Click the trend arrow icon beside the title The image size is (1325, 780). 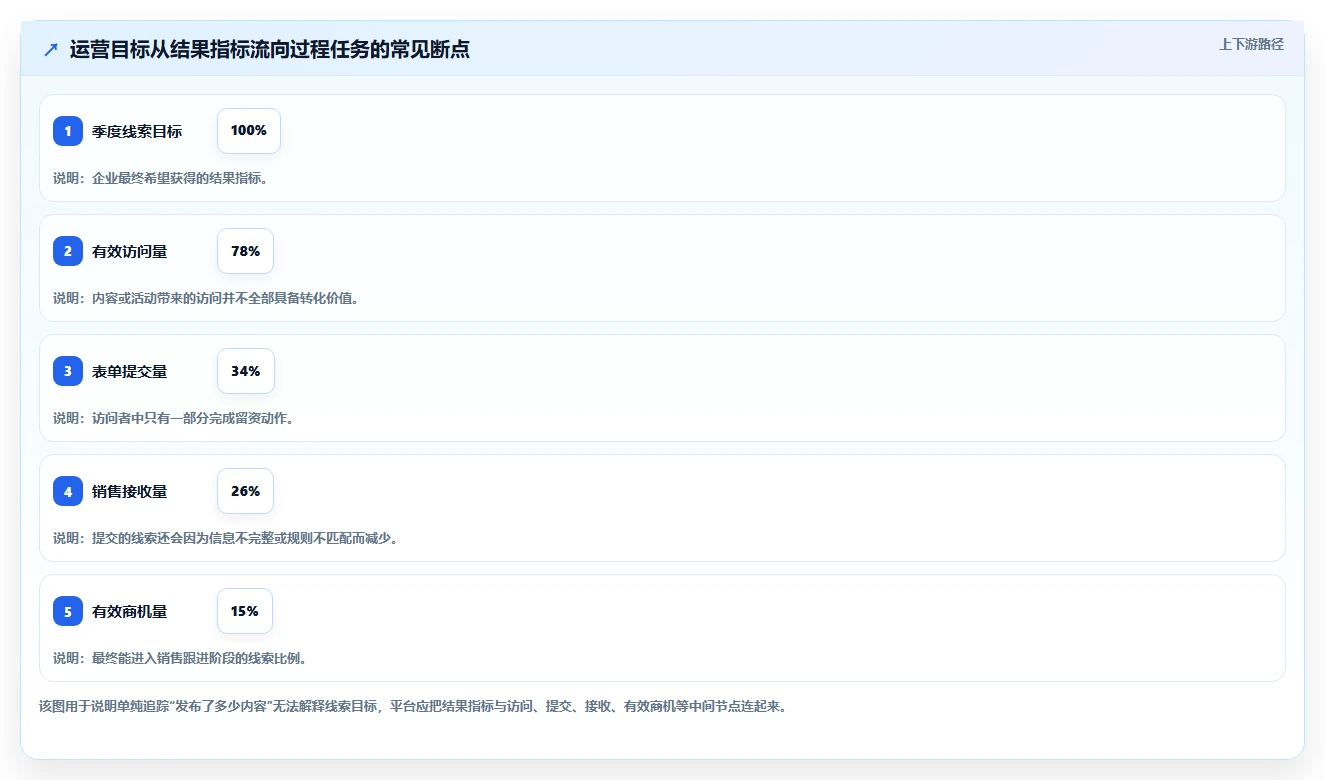coord(51,49)
